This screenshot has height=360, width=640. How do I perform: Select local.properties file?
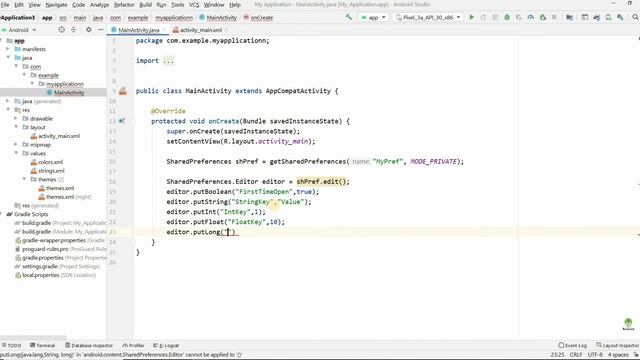pos(56,275)
